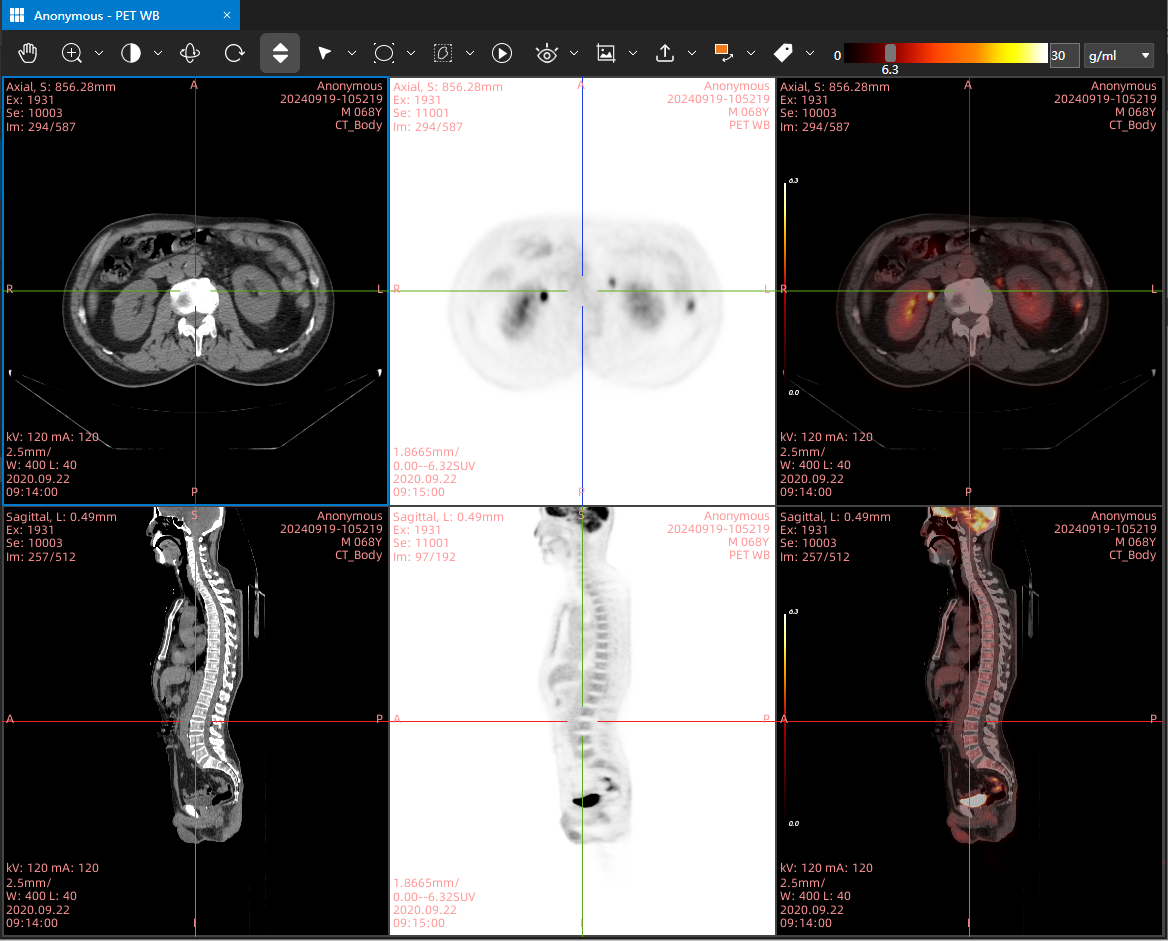Open the g/ml units dropdown
This screenshot has height=941, width=1168.
click(x=1119, y=55)
